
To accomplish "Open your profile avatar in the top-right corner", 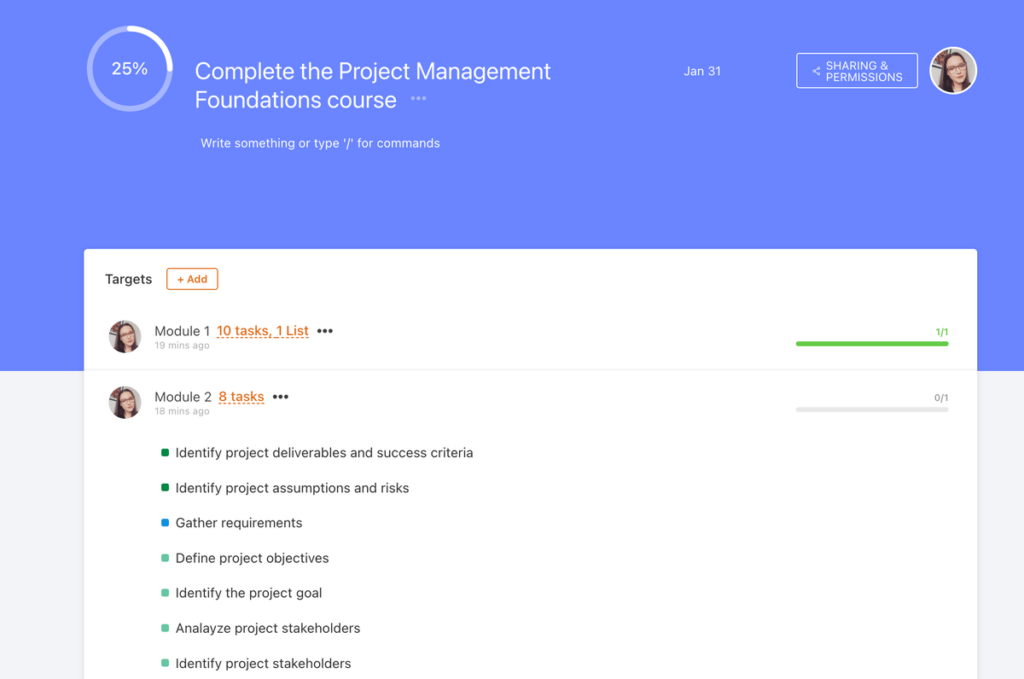I will 952,70.
